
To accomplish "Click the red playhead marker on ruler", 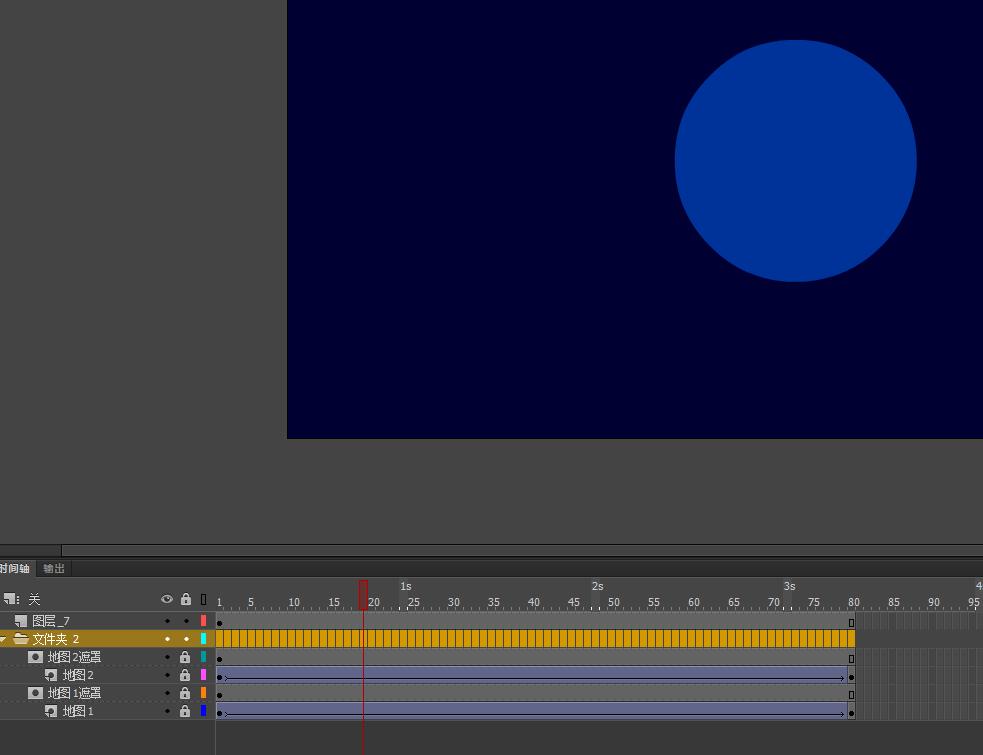I will 363,594.
